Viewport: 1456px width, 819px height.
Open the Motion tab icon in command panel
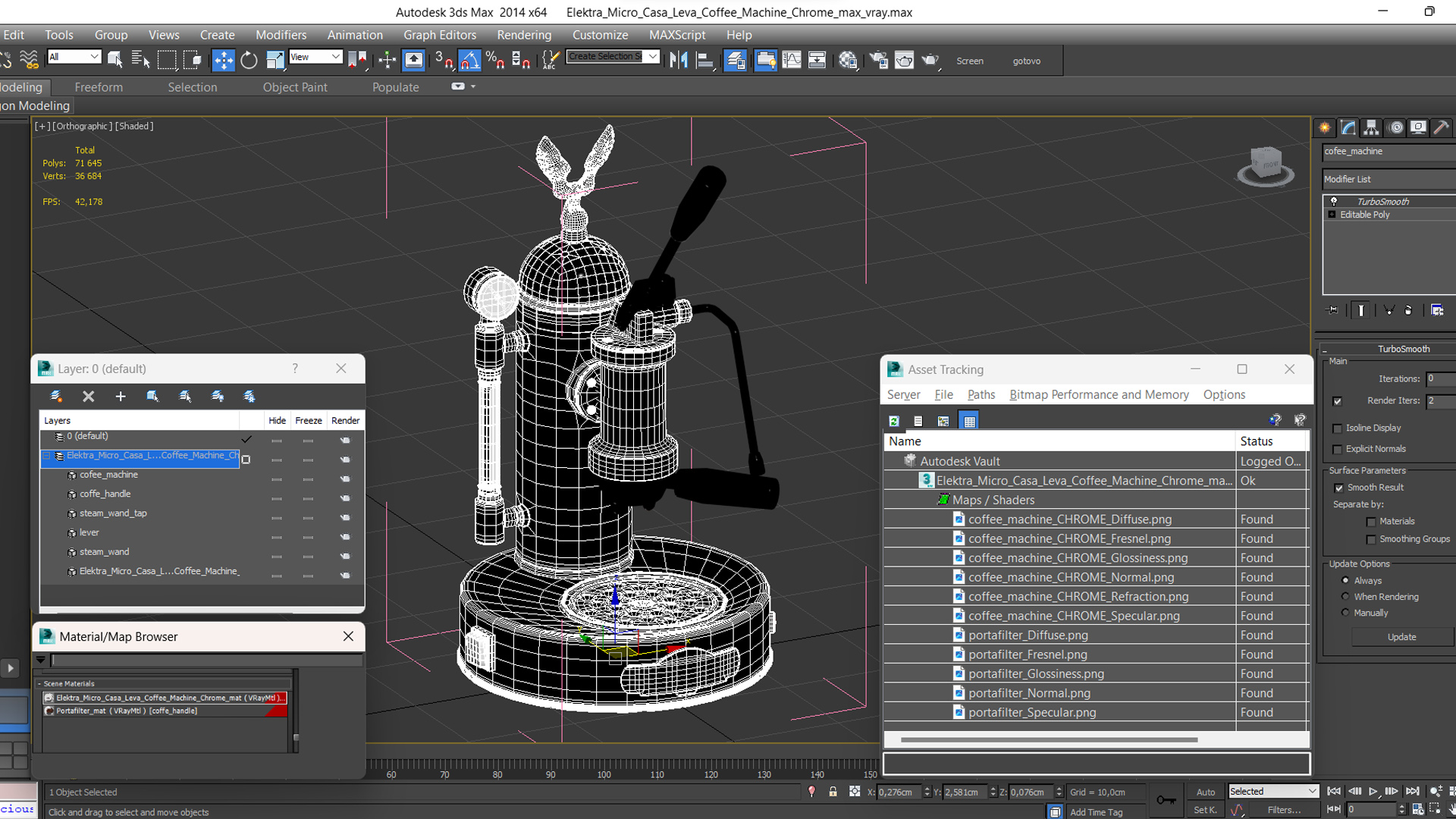click(x=1395, y=127)
